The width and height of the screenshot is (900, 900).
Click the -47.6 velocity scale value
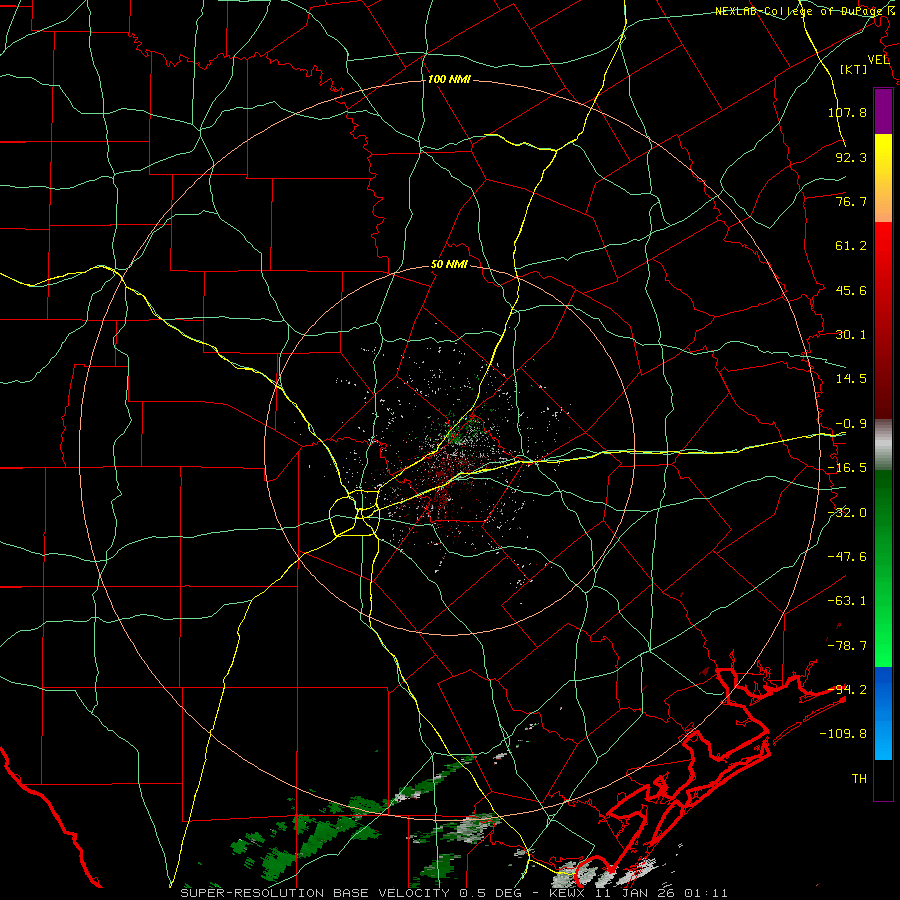pyautogui.click(x=847, y=557)
